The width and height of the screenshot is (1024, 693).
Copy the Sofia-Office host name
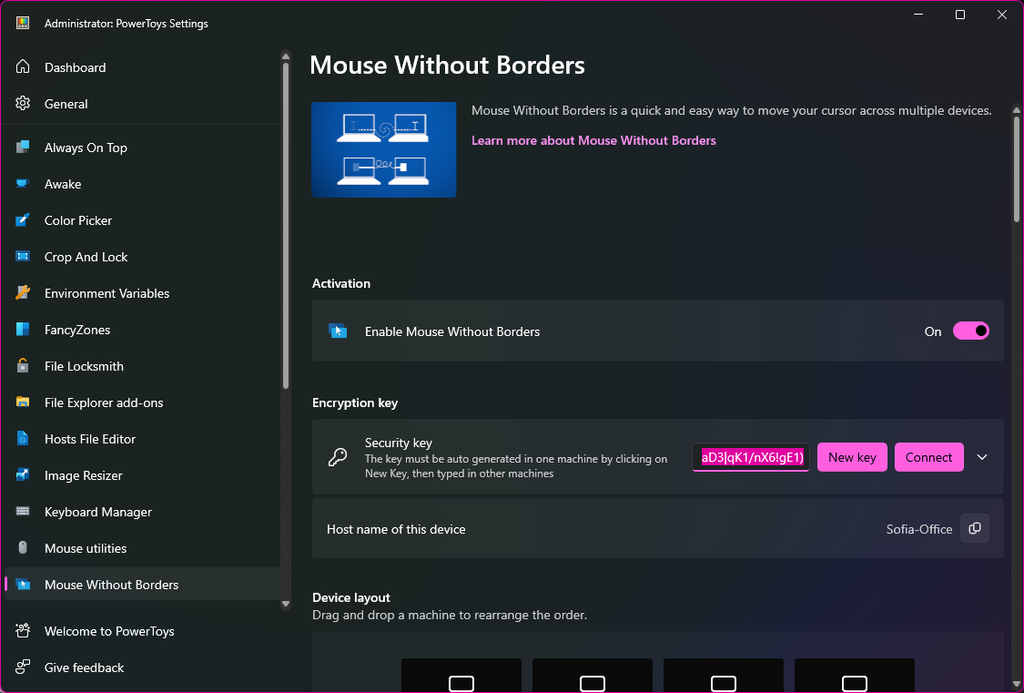[974, 528]
